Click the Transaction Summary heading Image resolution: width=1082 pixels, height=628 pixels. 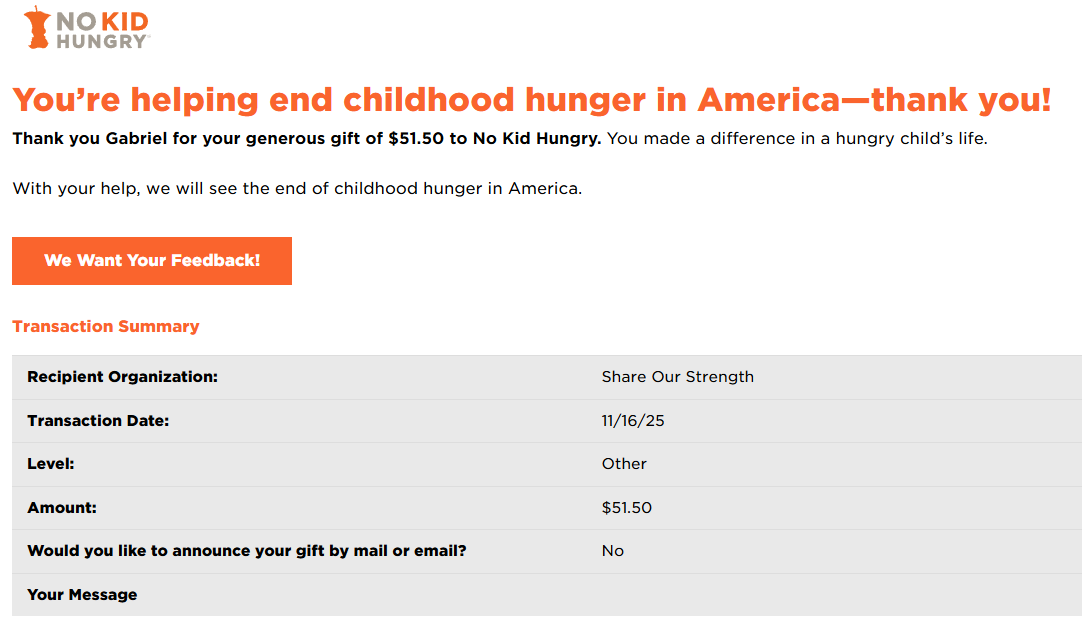[106, 326]
